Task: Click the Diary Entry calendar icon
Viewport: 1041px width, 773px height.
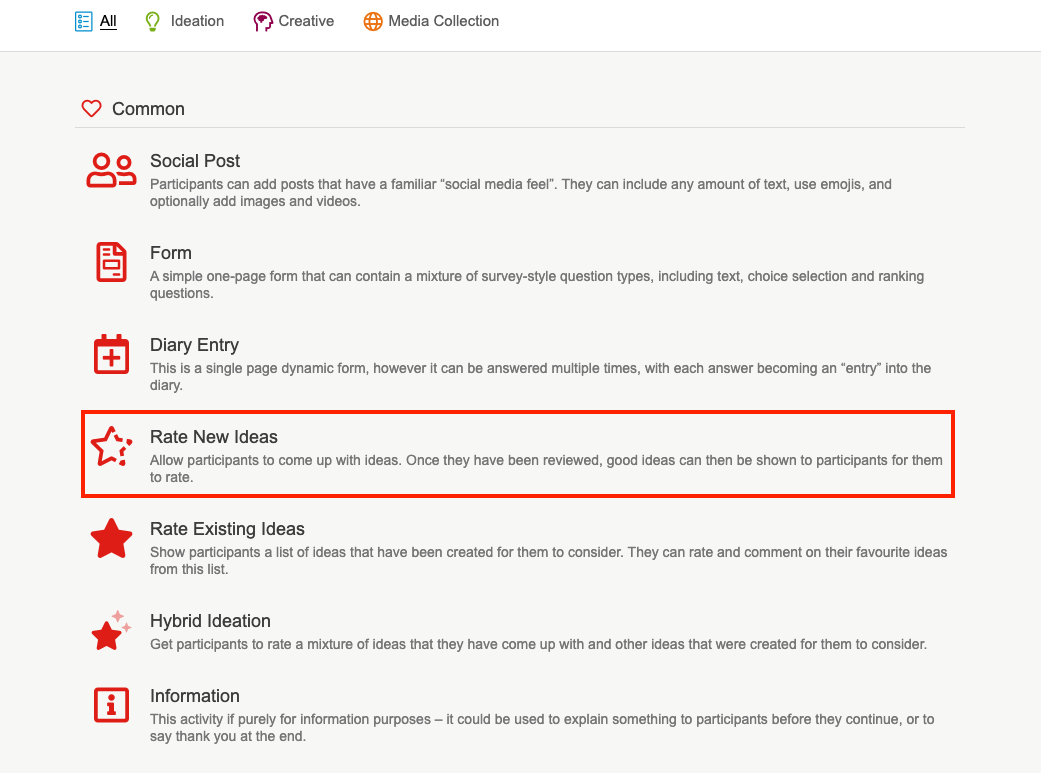Action: (111, 354)
